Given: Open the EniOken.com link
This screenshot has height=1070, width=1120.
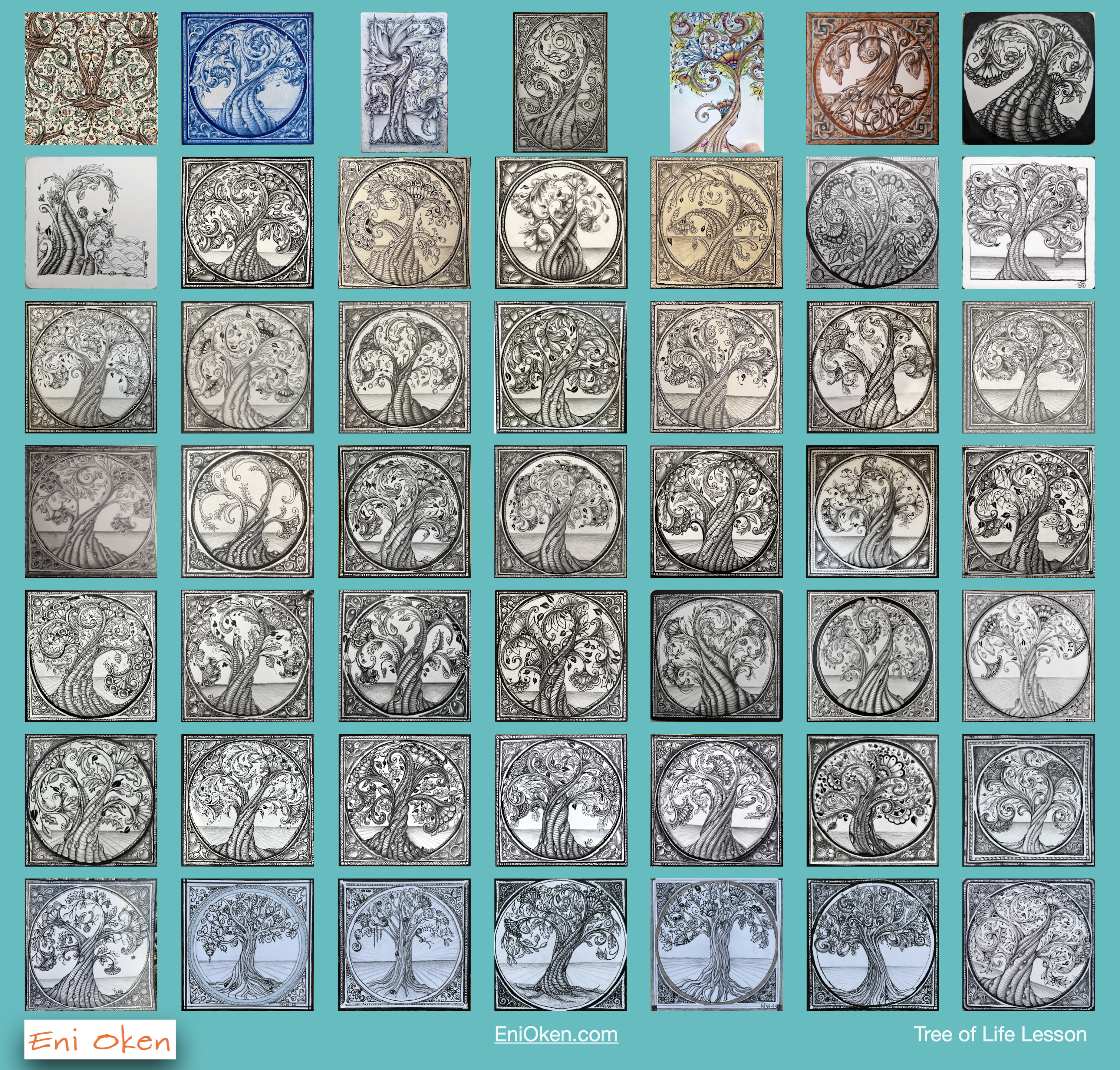Looking at the screenshot, I should [x=556, y=1034].
